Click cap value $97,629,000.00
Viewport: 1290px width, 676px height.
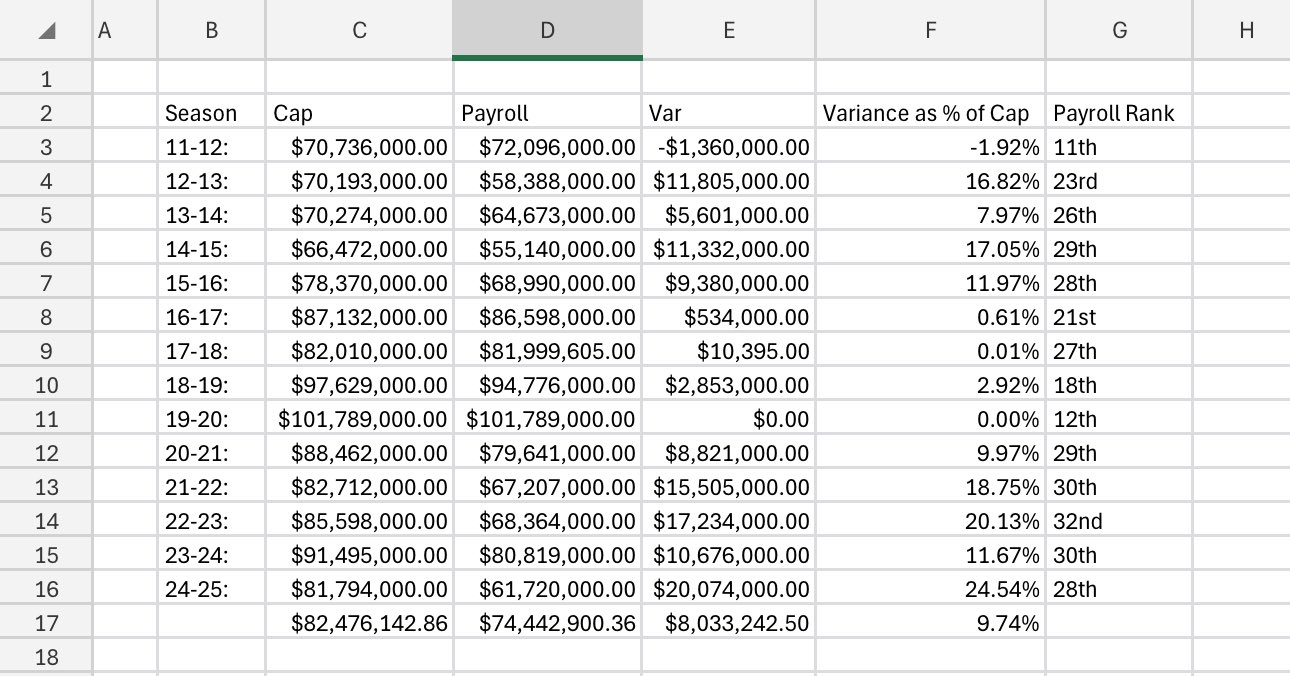359,385
